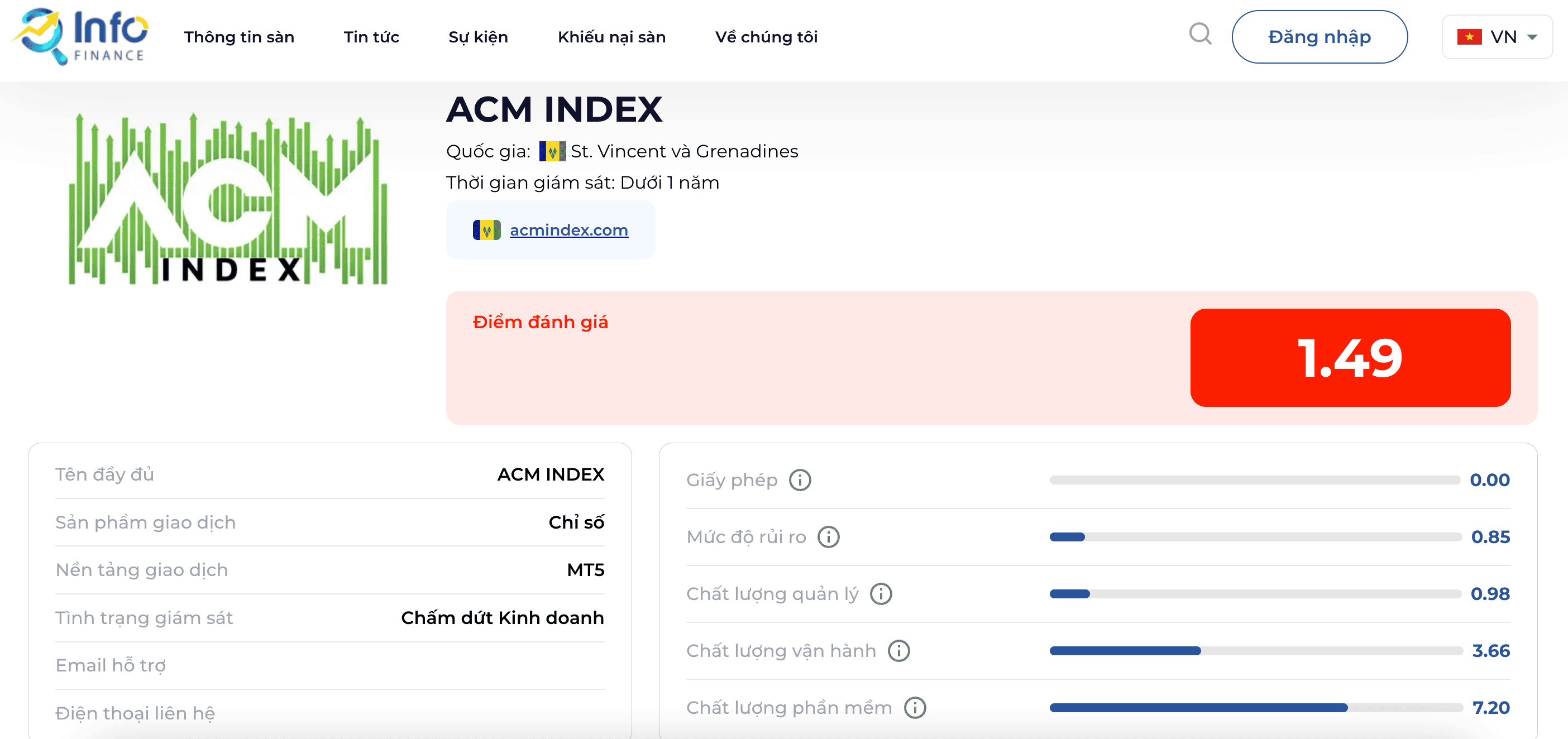
Task: Show info tooltip for Chất lượng quản lý
Action: click(880, 594)
